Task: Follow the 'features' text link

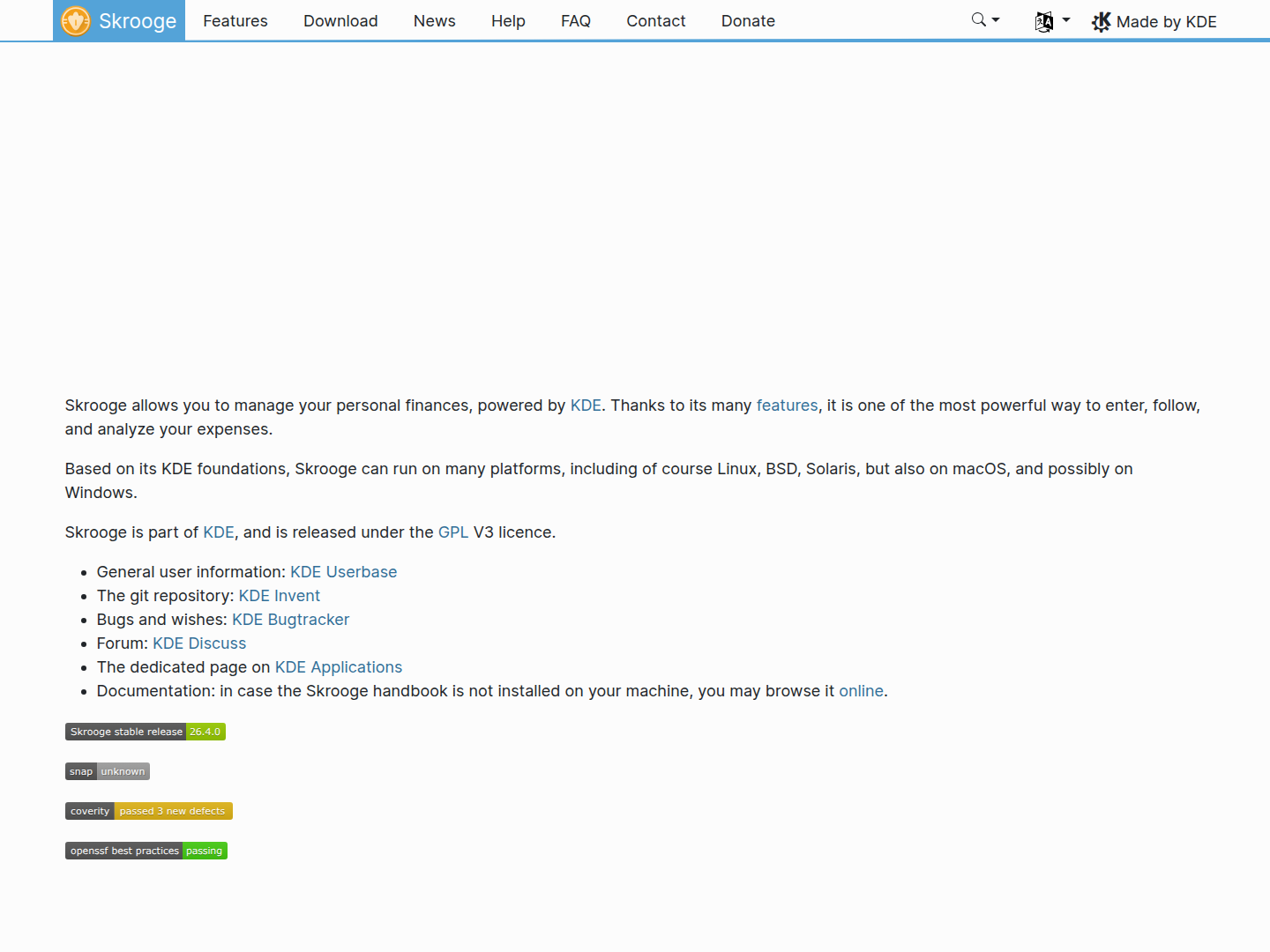Action: 788,405
